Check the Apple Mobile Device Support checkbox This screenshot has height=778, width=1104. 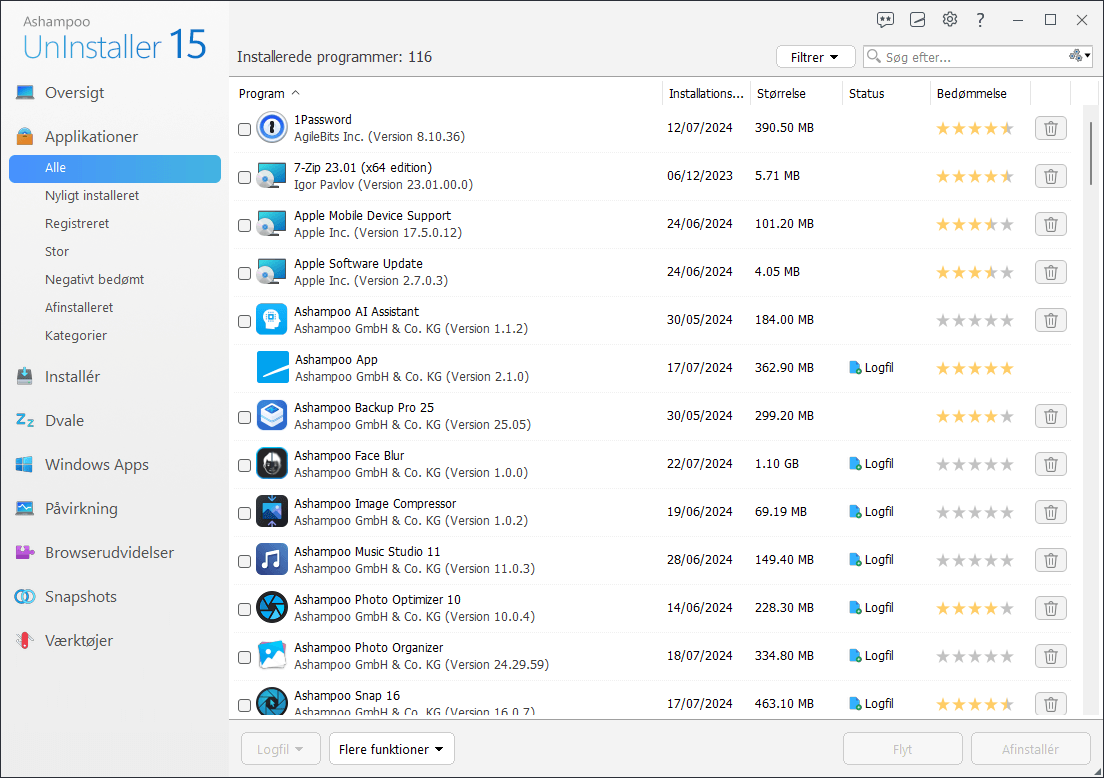point(244,225)
